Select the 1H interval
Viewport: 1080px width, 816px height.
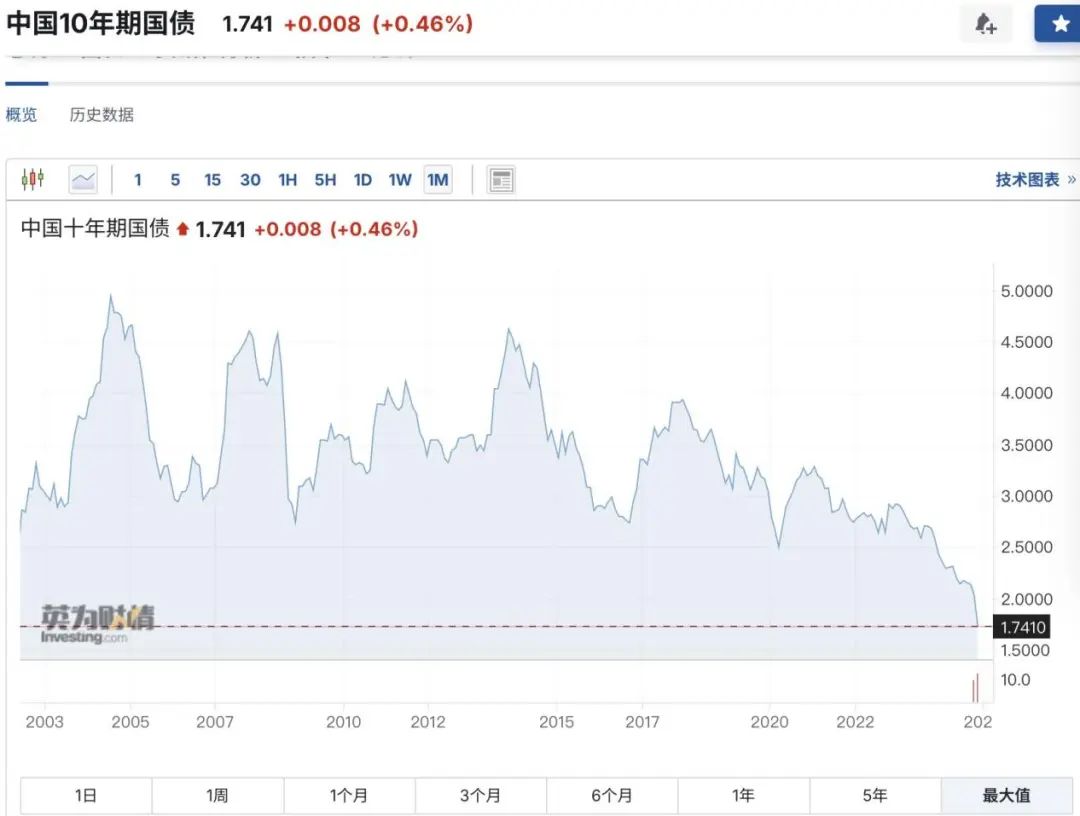click(x=287, y=180)
